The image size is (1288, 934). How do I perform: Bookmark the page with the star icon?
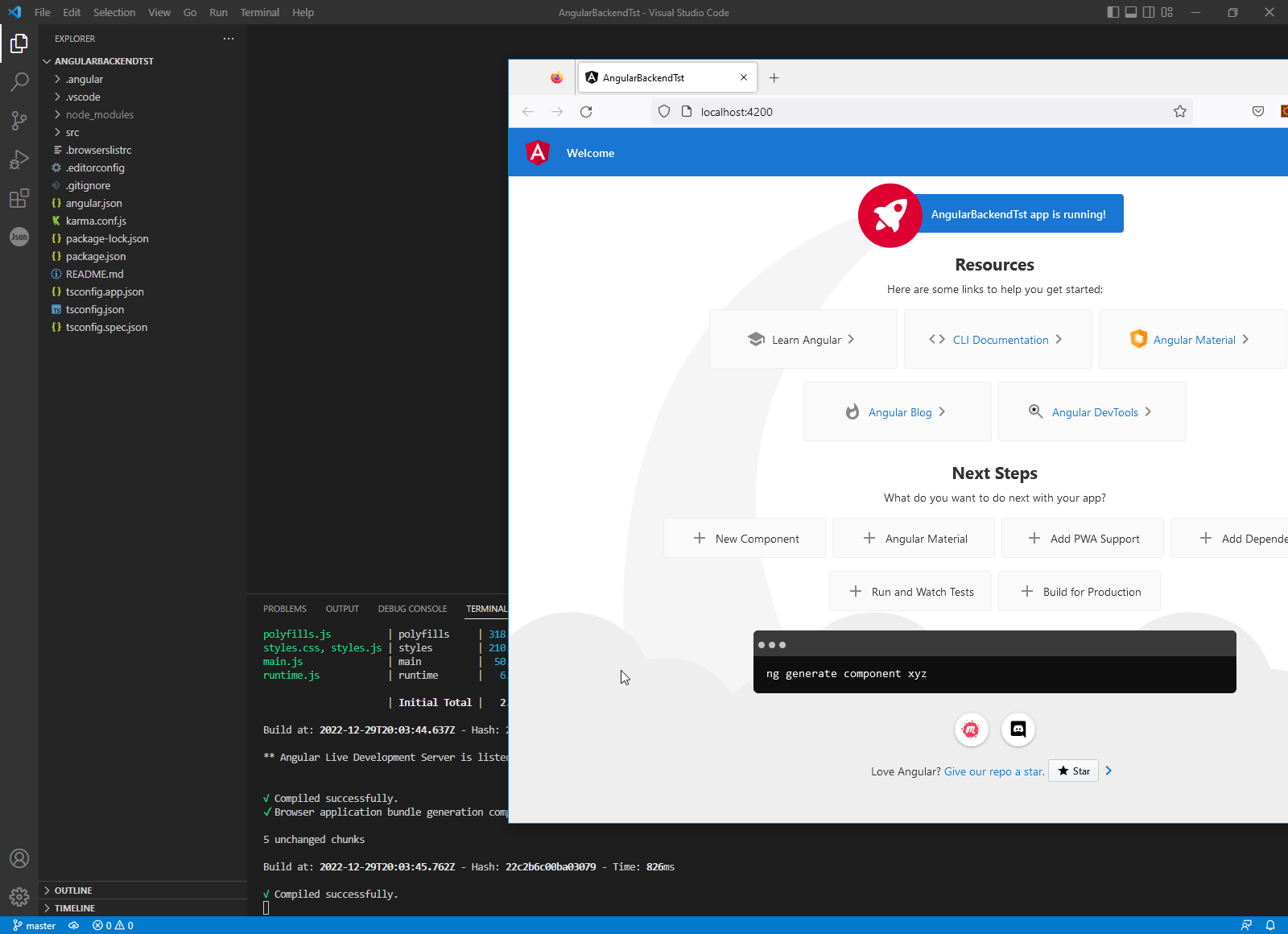coord(1179,111)
